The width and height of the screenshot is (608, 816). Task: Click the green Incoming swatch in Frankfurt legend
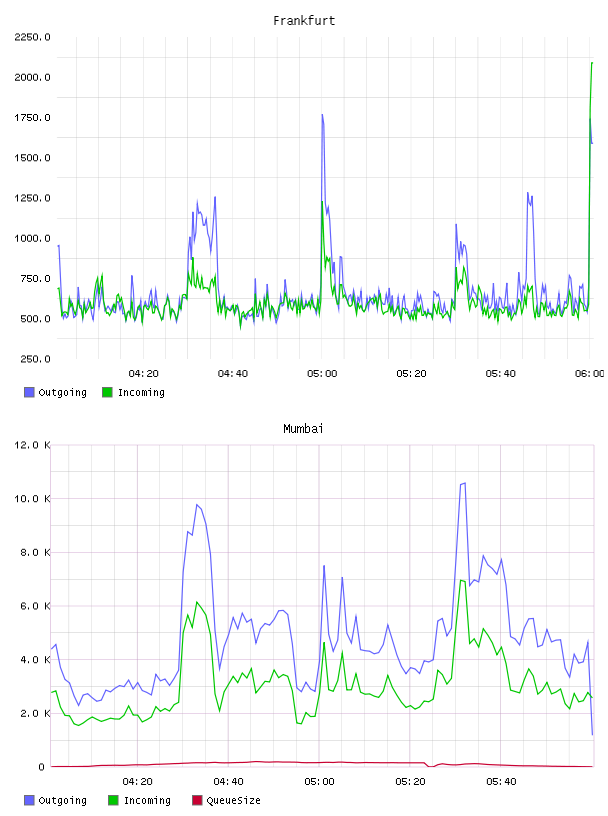click(107, 392)
